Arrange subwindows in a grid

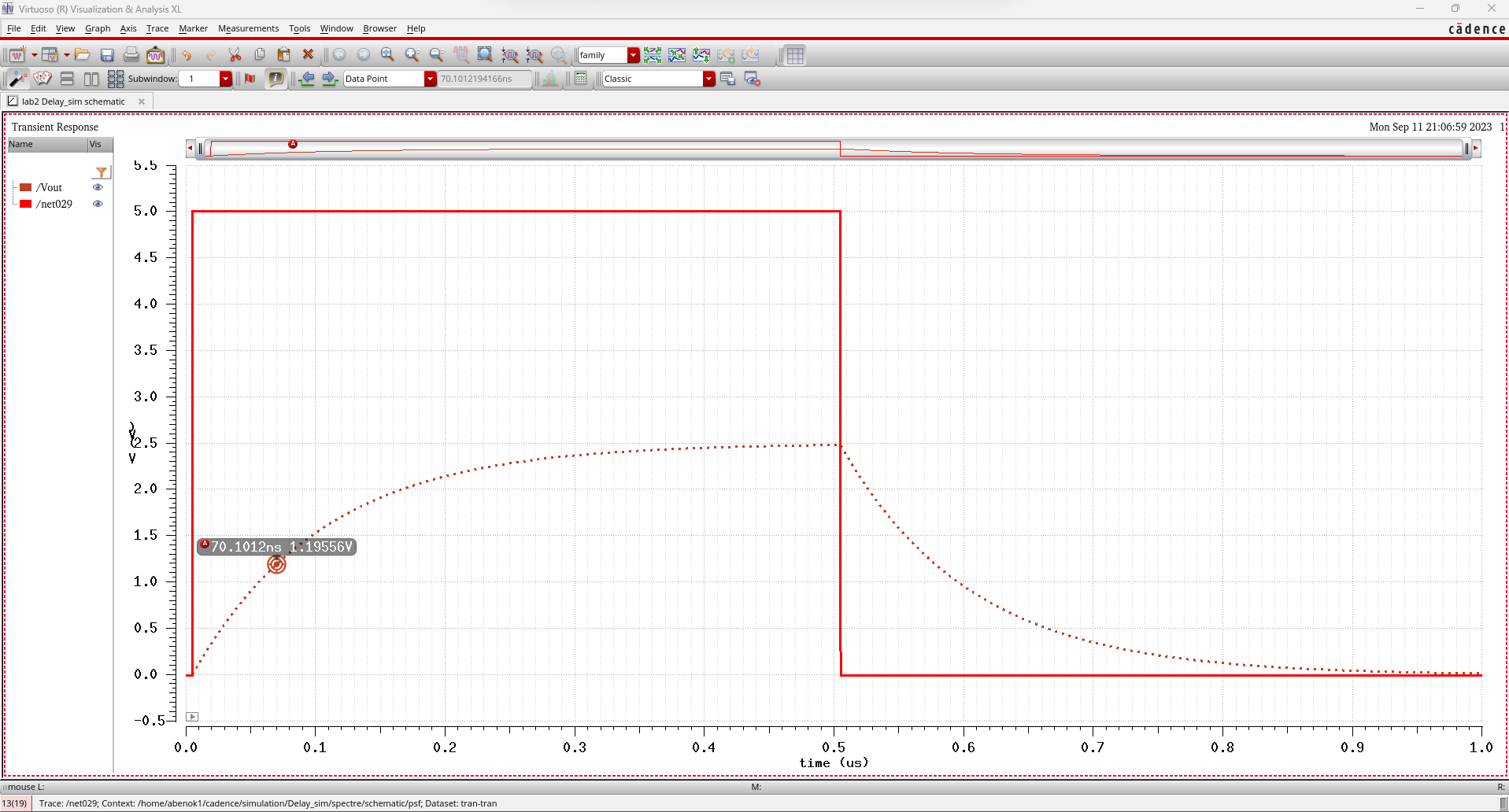click(116, 79)
